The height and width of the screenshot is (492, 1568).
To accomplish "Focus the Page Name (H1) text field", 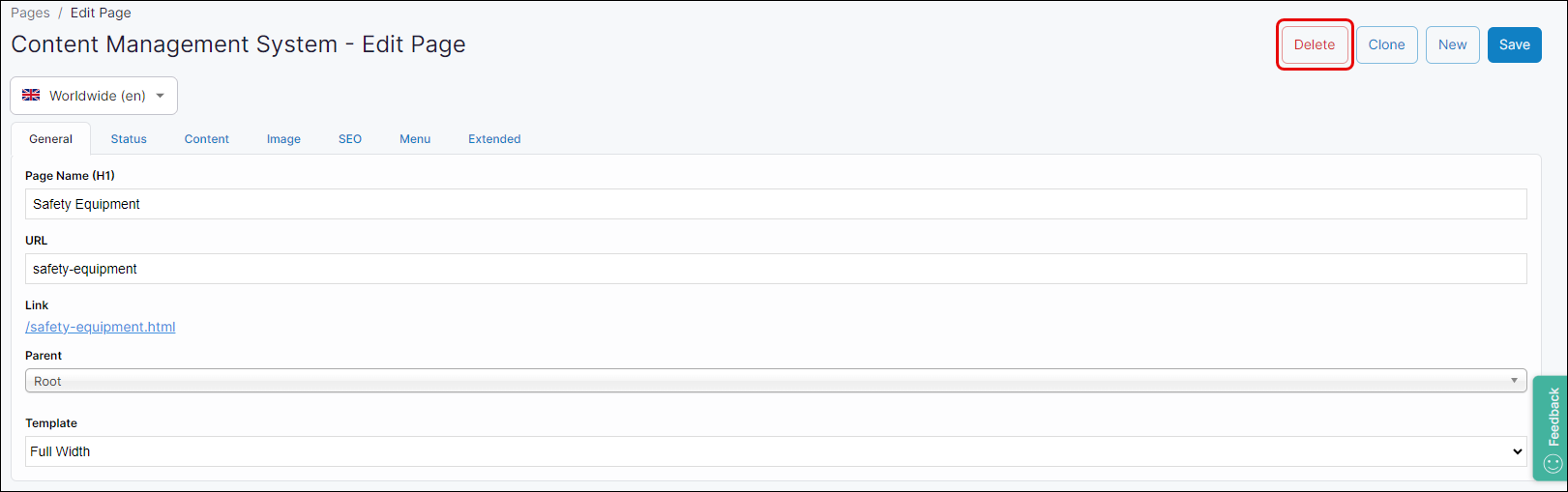I will (x=775, y=204).
